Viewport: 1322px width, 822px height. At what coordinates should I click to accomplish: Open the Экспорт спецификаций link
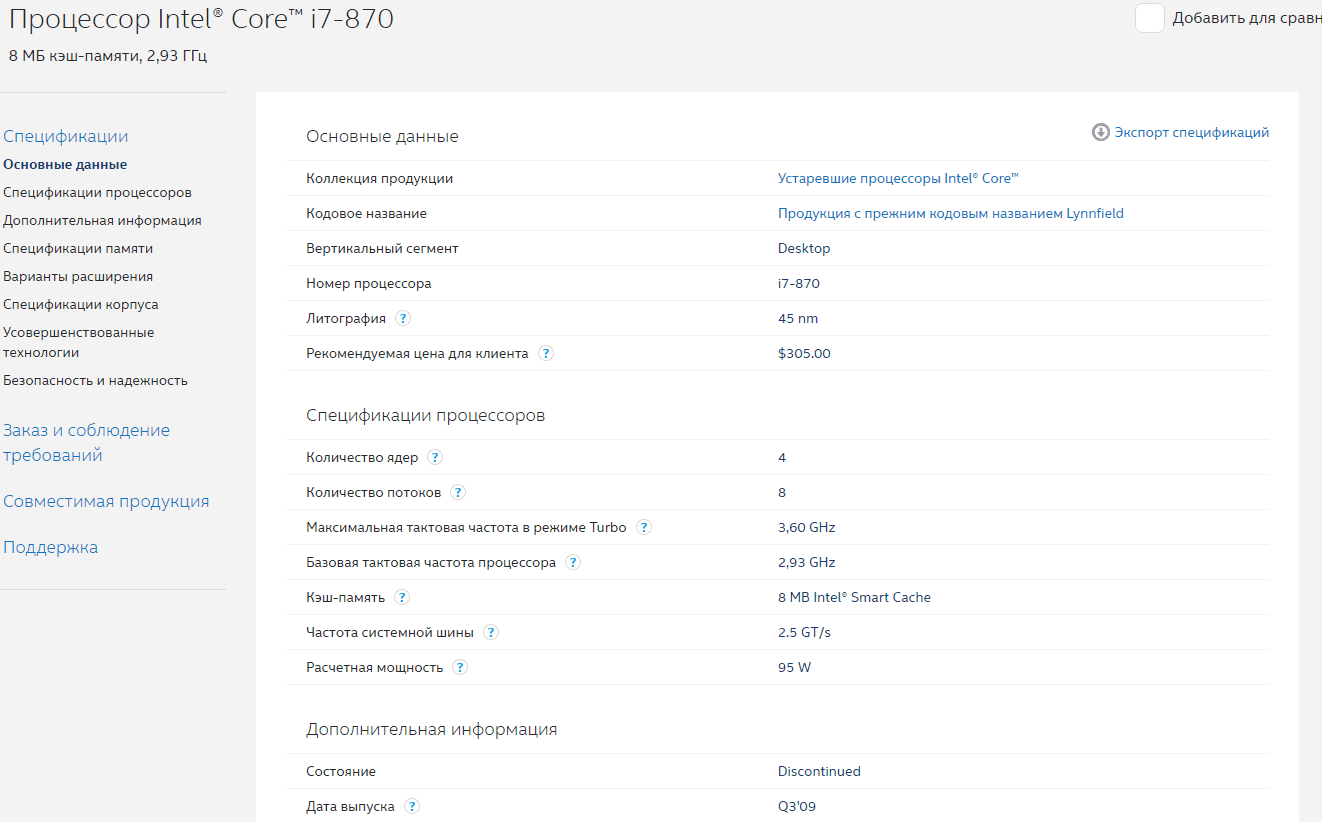1192,132
